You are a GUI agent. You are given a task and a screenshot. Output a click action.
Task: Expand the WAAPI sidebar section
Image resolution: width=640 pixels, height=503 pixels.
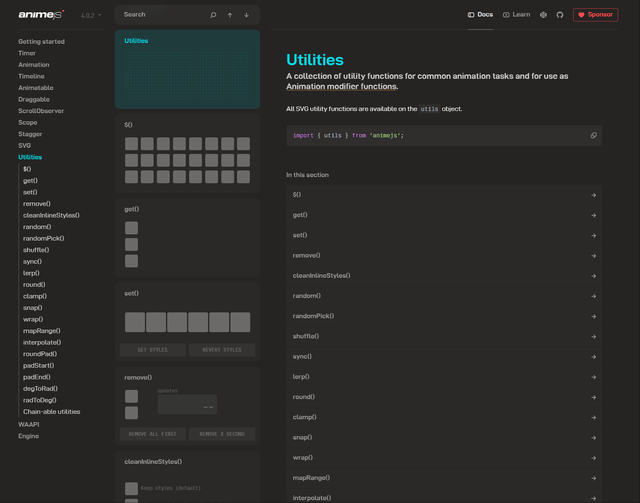[x=29, y=424]
